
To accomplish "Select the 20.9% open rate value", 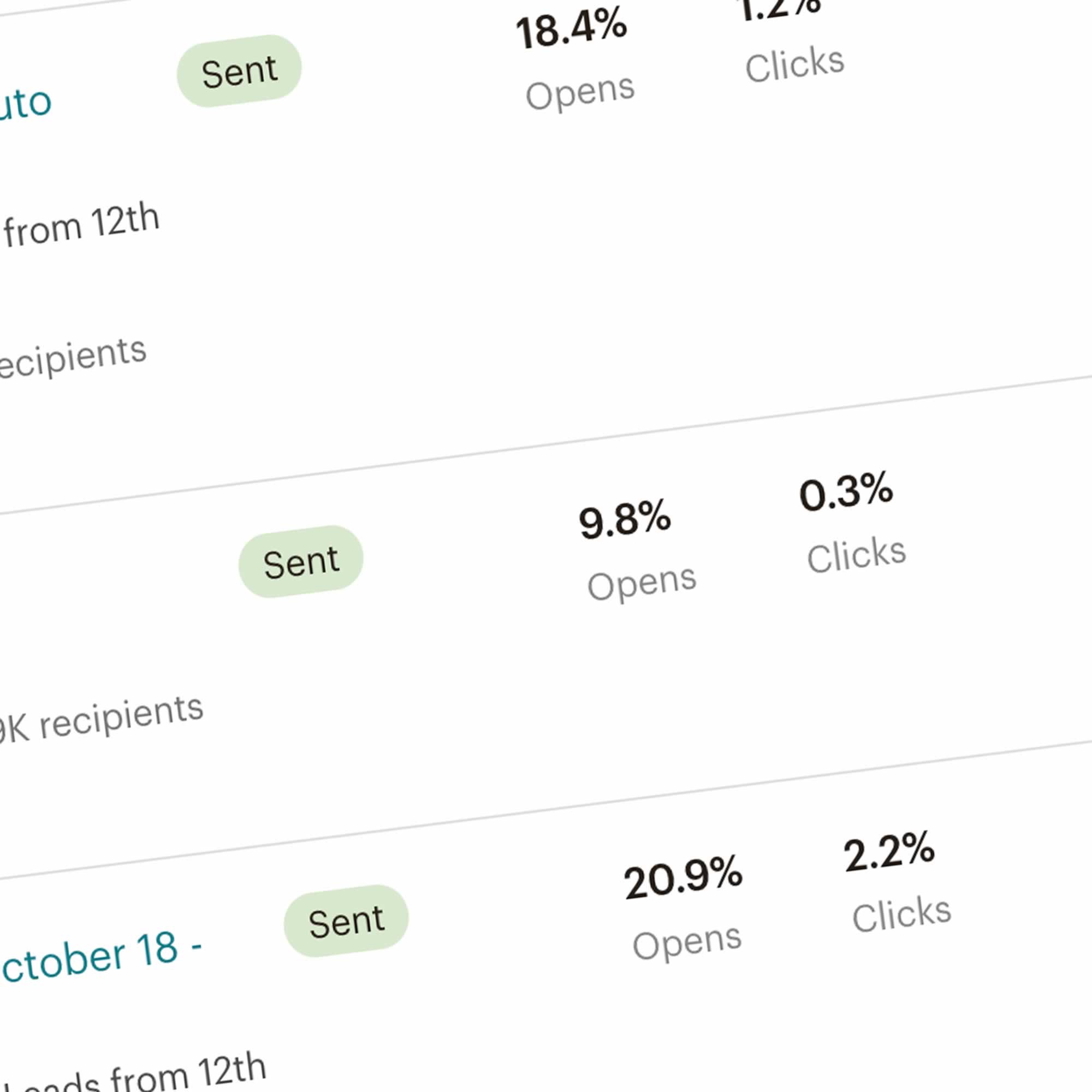I will pos(683,878).
